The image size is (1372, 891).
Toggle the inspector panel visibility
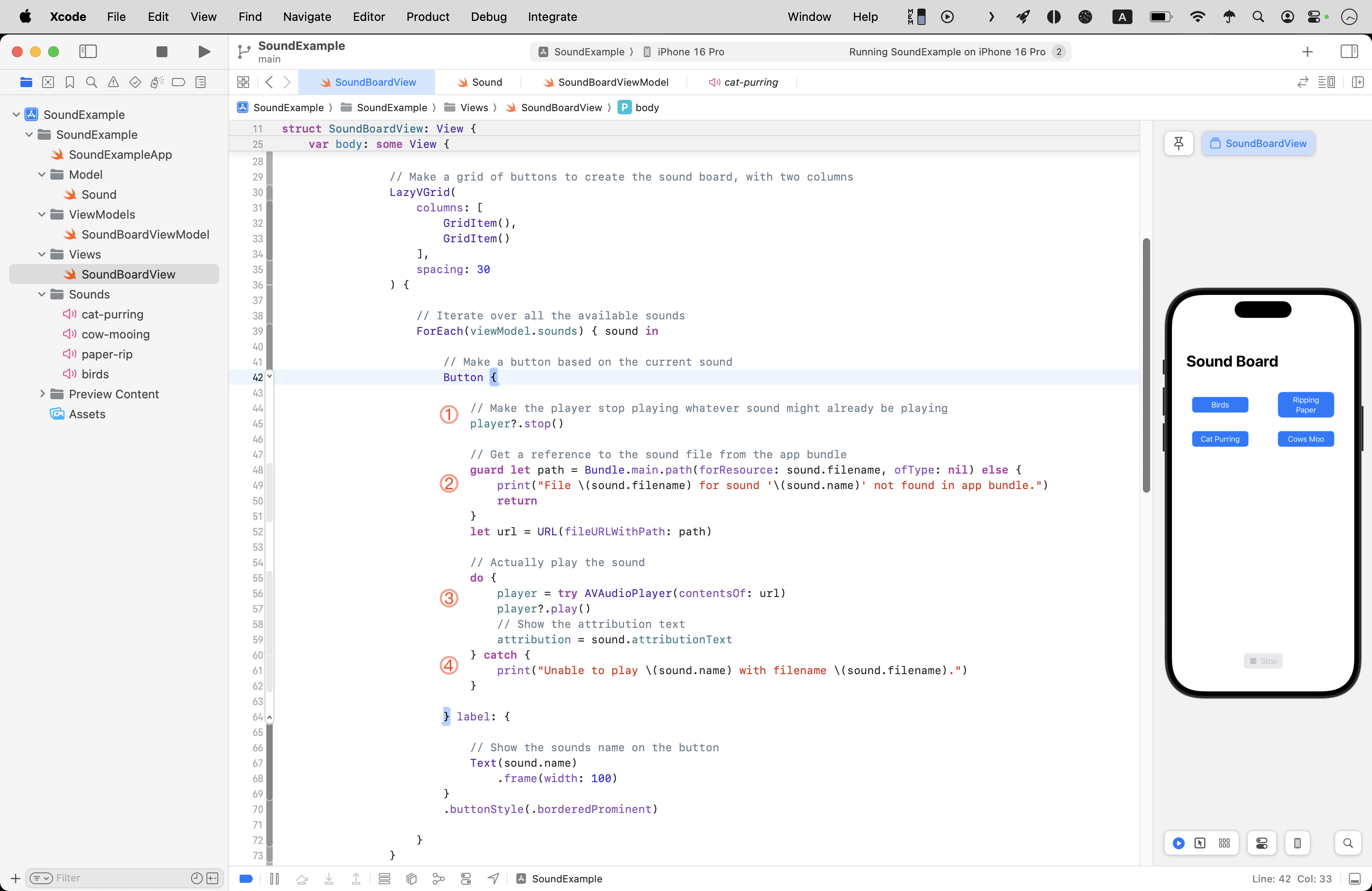[x=1349, y=52]
